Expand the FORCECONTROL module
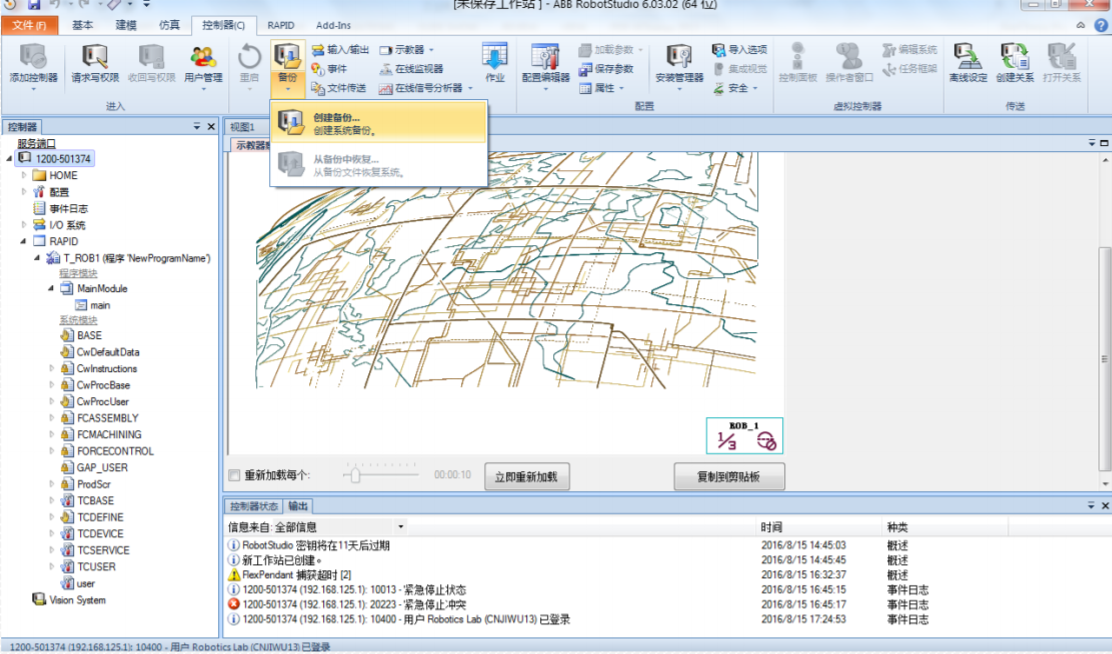The height and width of the screenshot is (654, 1112). 51,450
